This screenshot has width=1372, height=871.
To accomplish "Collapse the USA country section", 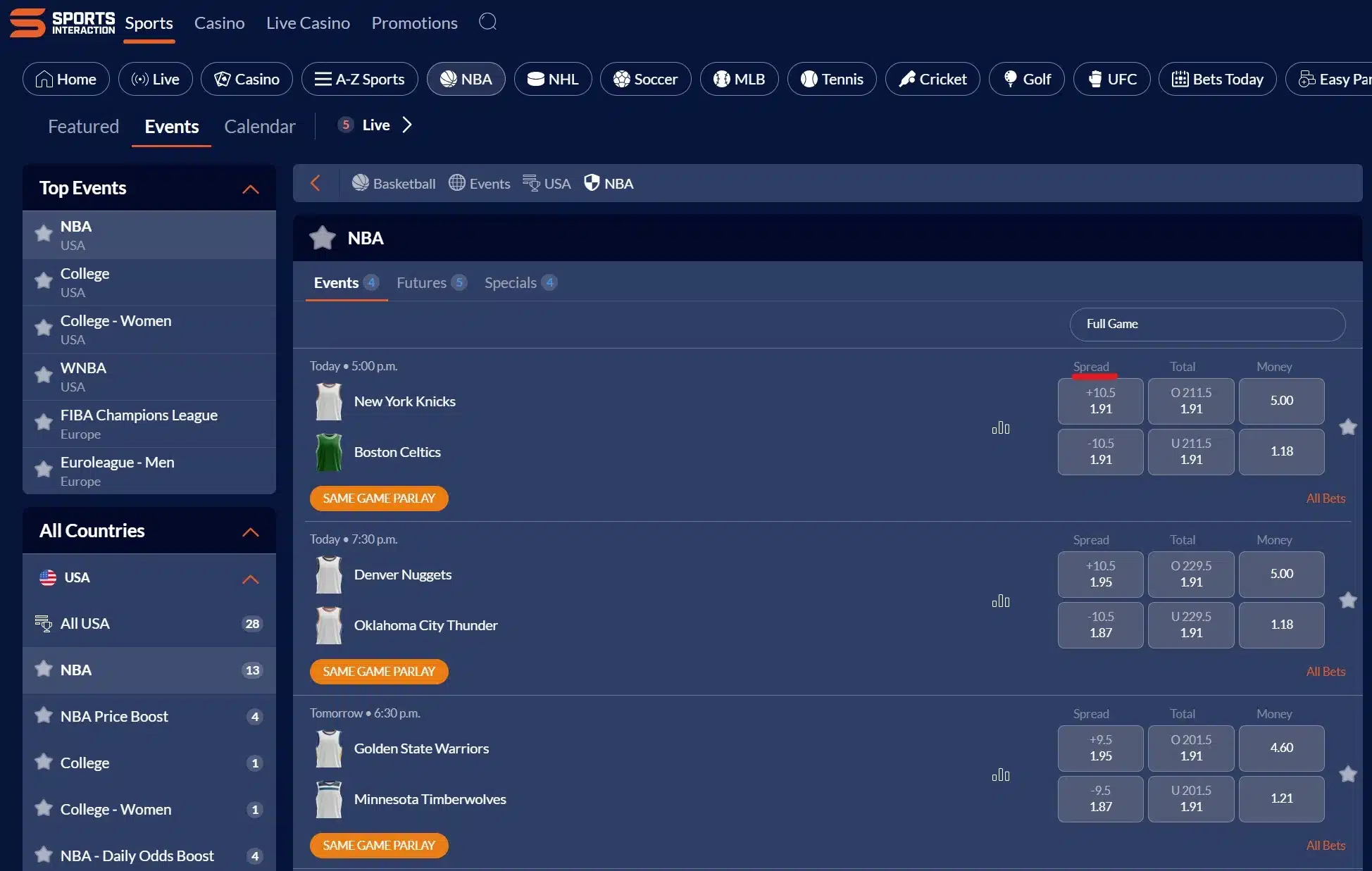I will point(251,579).
